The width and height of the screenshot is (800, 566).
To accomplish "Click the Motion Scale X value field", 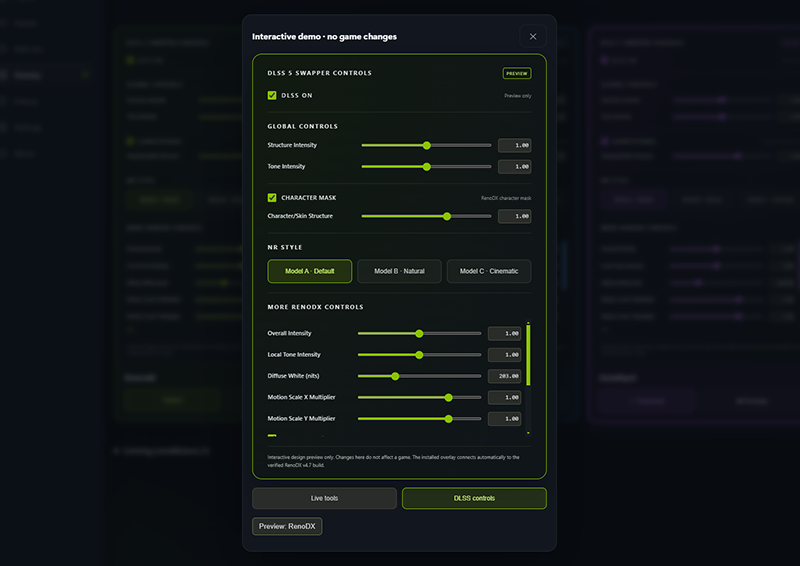I will pyautogui.click(x=505, y=398).
